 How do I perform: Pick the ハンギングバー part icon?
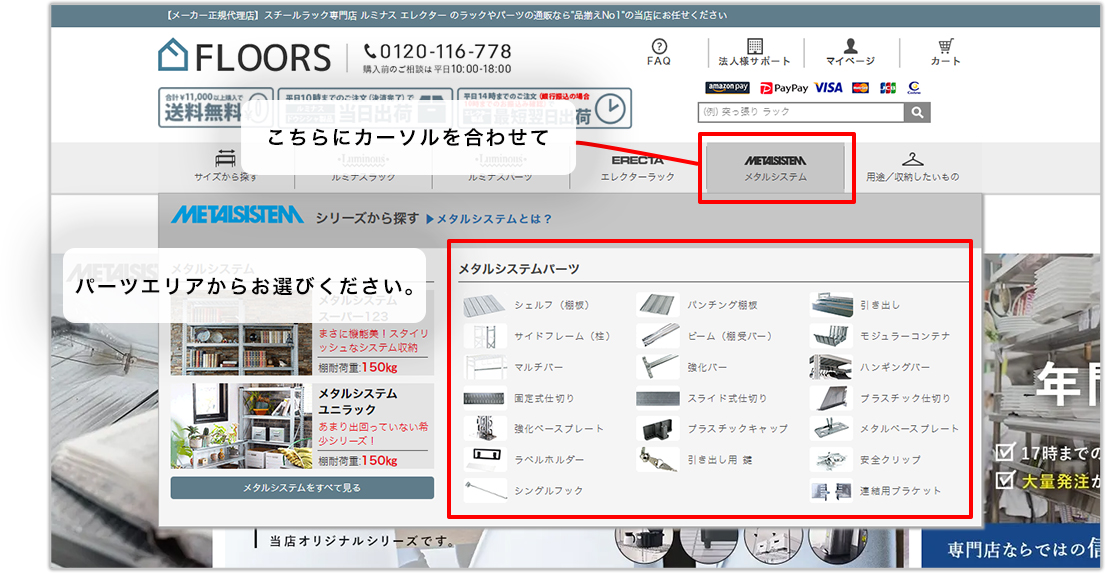coord(831,367)
